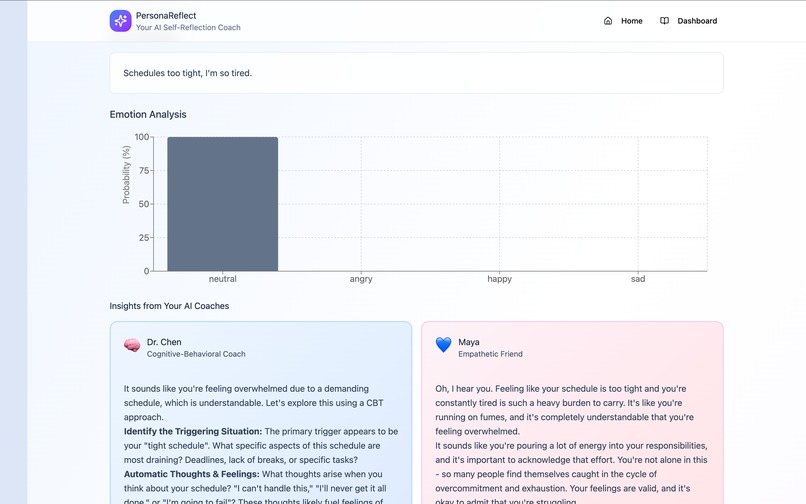The width and height of the screenshot is (806, 504).
Task: Click the '100' y-axis tick value
Action: (x=142, y=137)
